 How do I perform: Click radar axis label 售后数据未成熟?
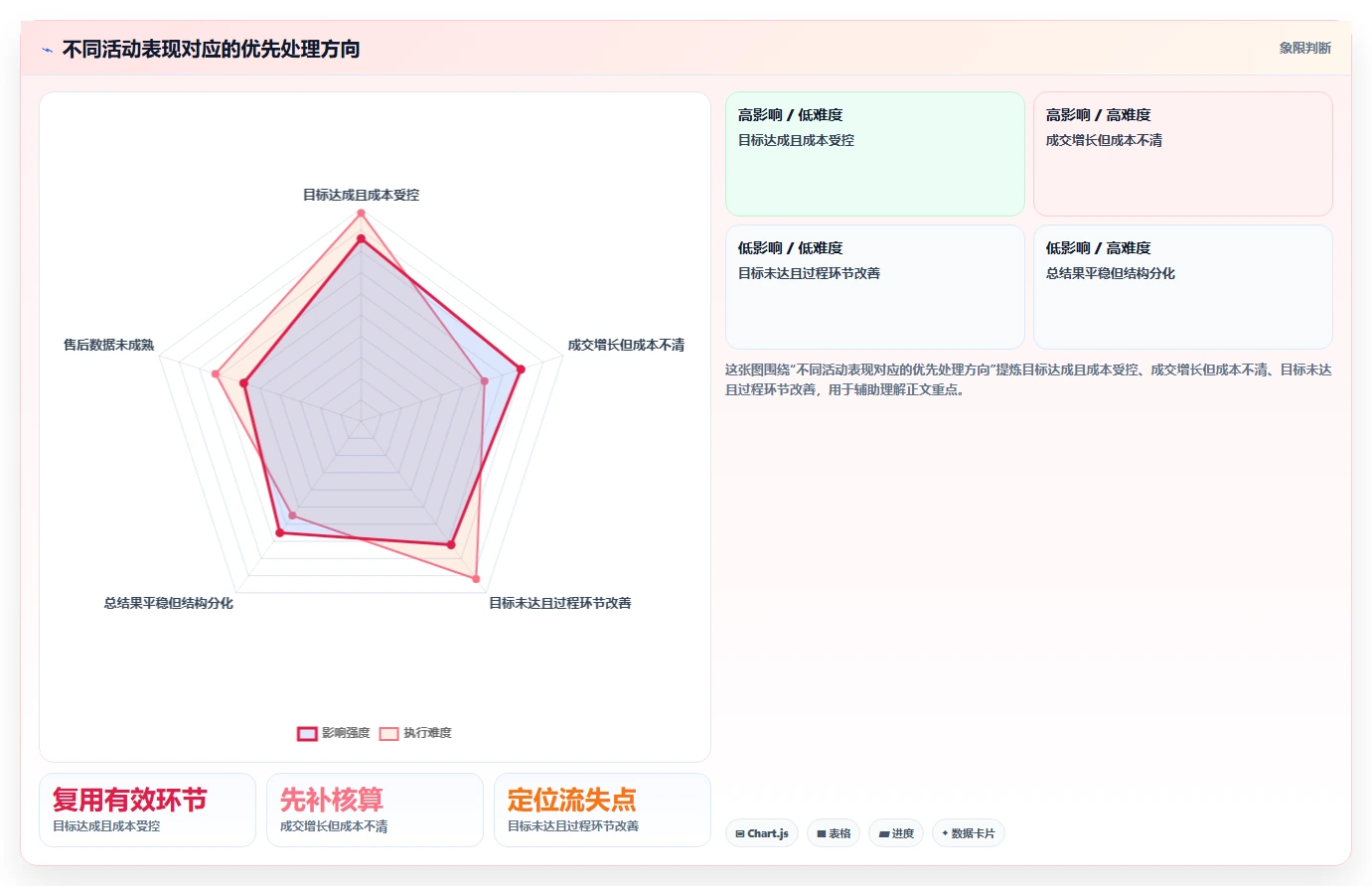coord(109,345)
